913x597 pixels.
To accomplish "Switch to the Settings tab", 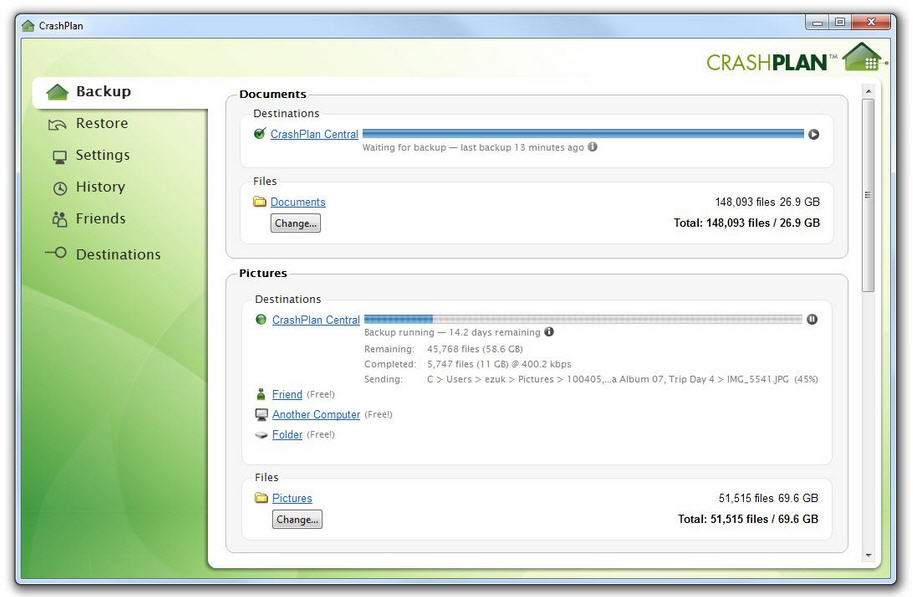I will (x=102, y=156).
